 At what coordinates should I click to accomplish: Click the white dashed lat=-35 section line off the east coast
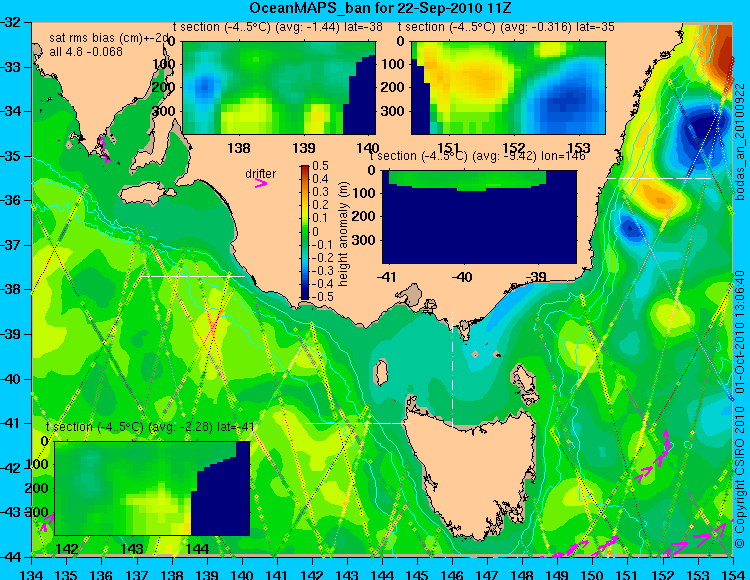click(x=659, y=178)
